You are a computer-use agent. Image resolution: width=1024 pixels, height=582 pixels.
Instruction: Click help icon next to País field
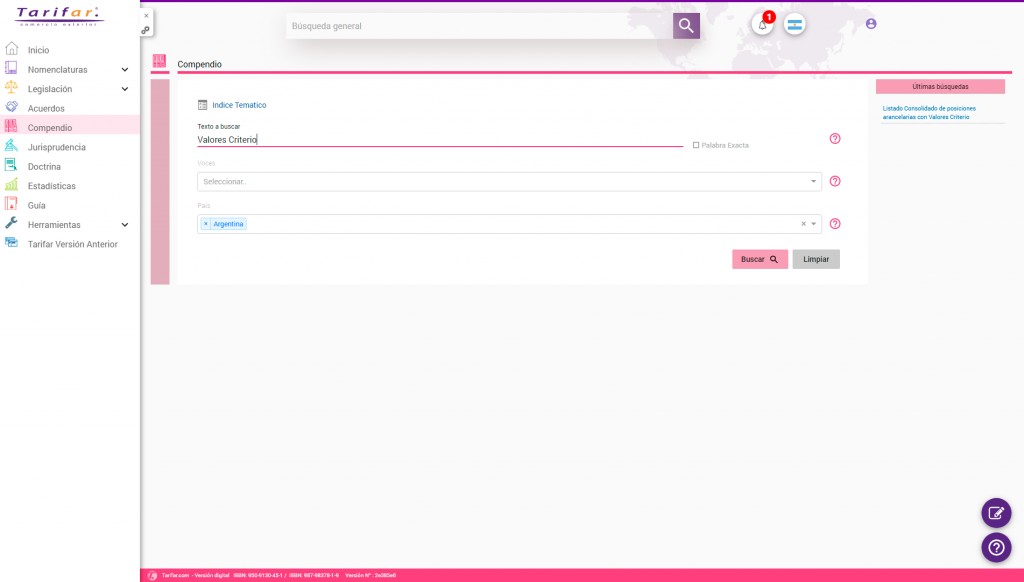[x=835, y=223]
